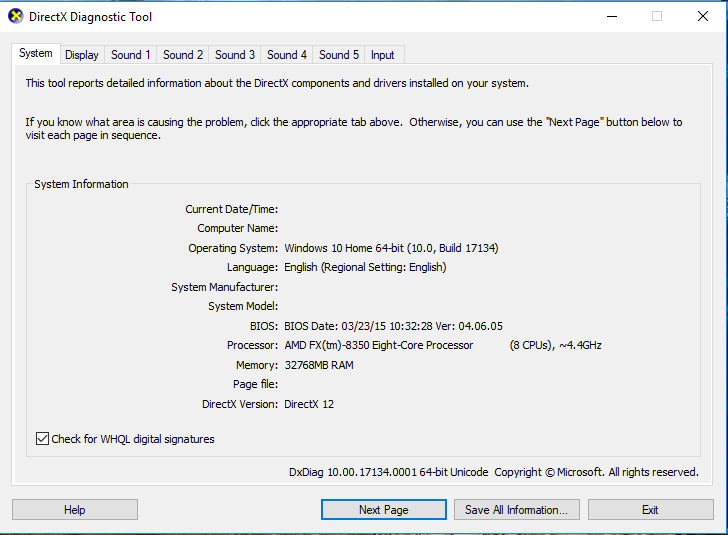Click the Windows 10 Home operating system value
The height and width of the screenshot is (535, 728).
(x=391, y=248)
